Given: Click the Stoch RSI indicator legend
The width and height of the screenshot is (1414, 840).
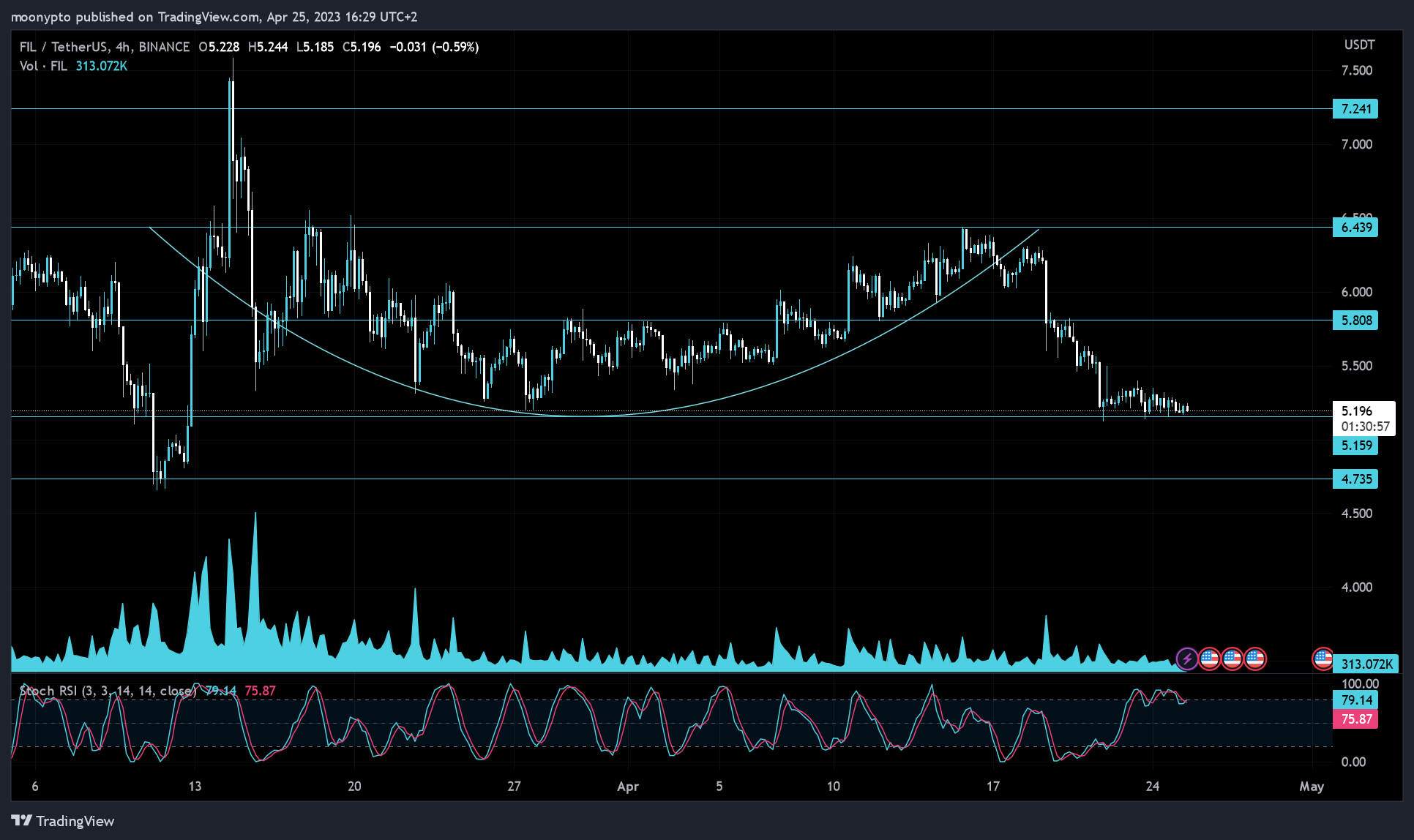Looking at the screenshot, I should (x=108, y=691).
